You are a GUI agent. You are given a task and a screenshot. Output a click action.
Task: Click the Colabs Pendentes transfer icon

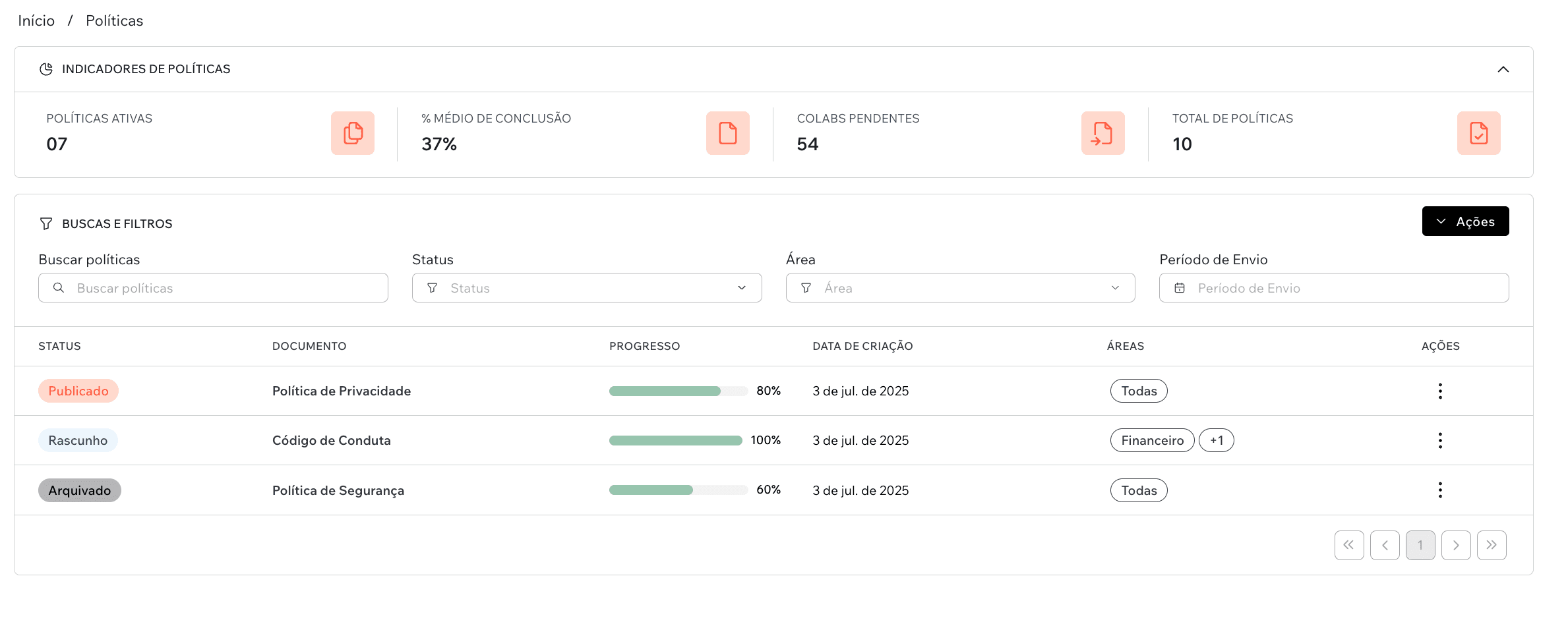pyautogui.click(x=1102, y=133)
